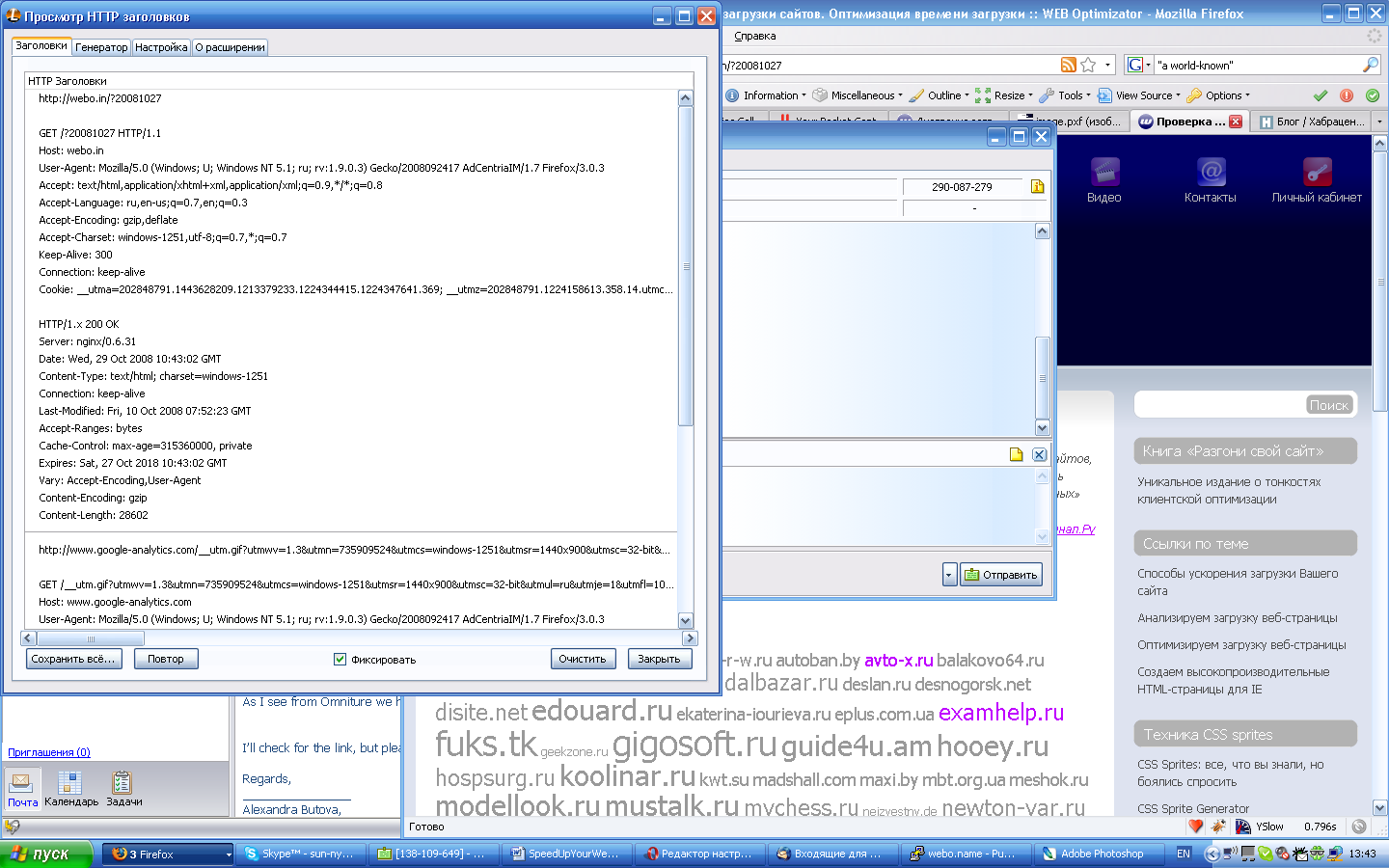This screenshot has width=1389, height=868.
Task: Open the CSS Sprite Generator link
Action: (x=1193, y=808)
